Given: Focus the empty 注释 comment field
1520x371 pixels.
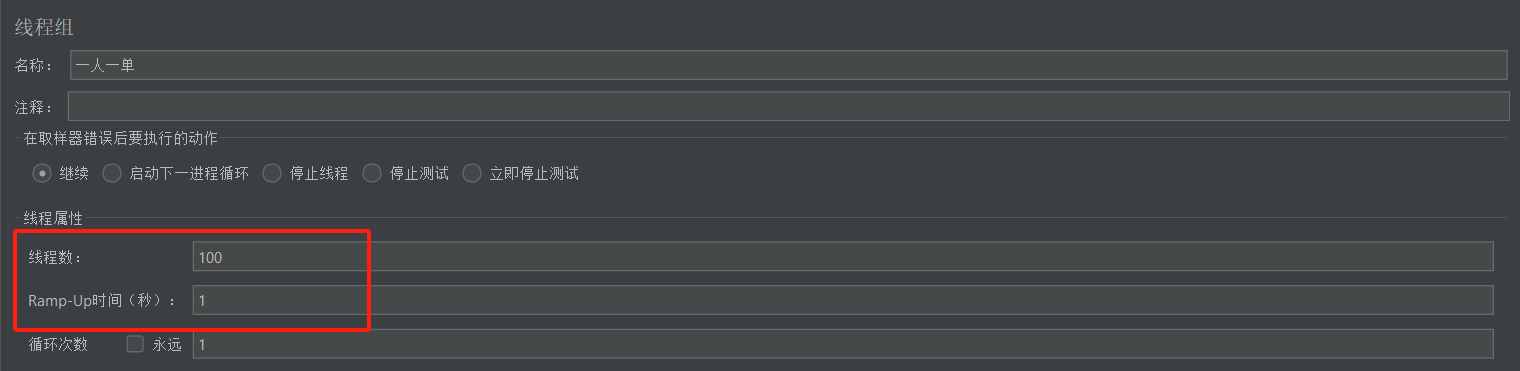Looking at the screenshot, I should (x=788, y=106).
